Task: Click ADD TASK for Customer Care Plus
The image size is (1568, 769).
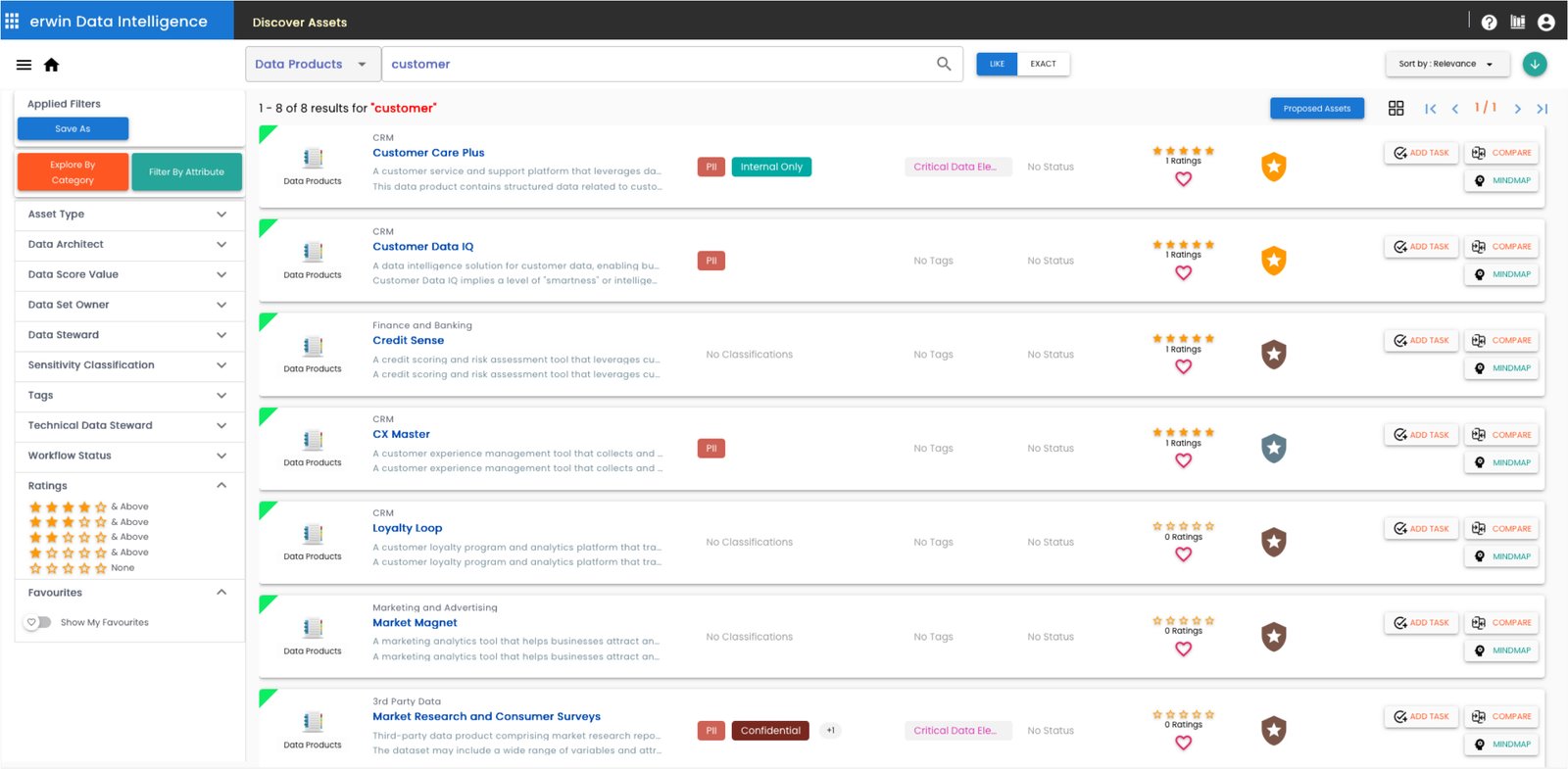Action: (x=1421, y=153)
